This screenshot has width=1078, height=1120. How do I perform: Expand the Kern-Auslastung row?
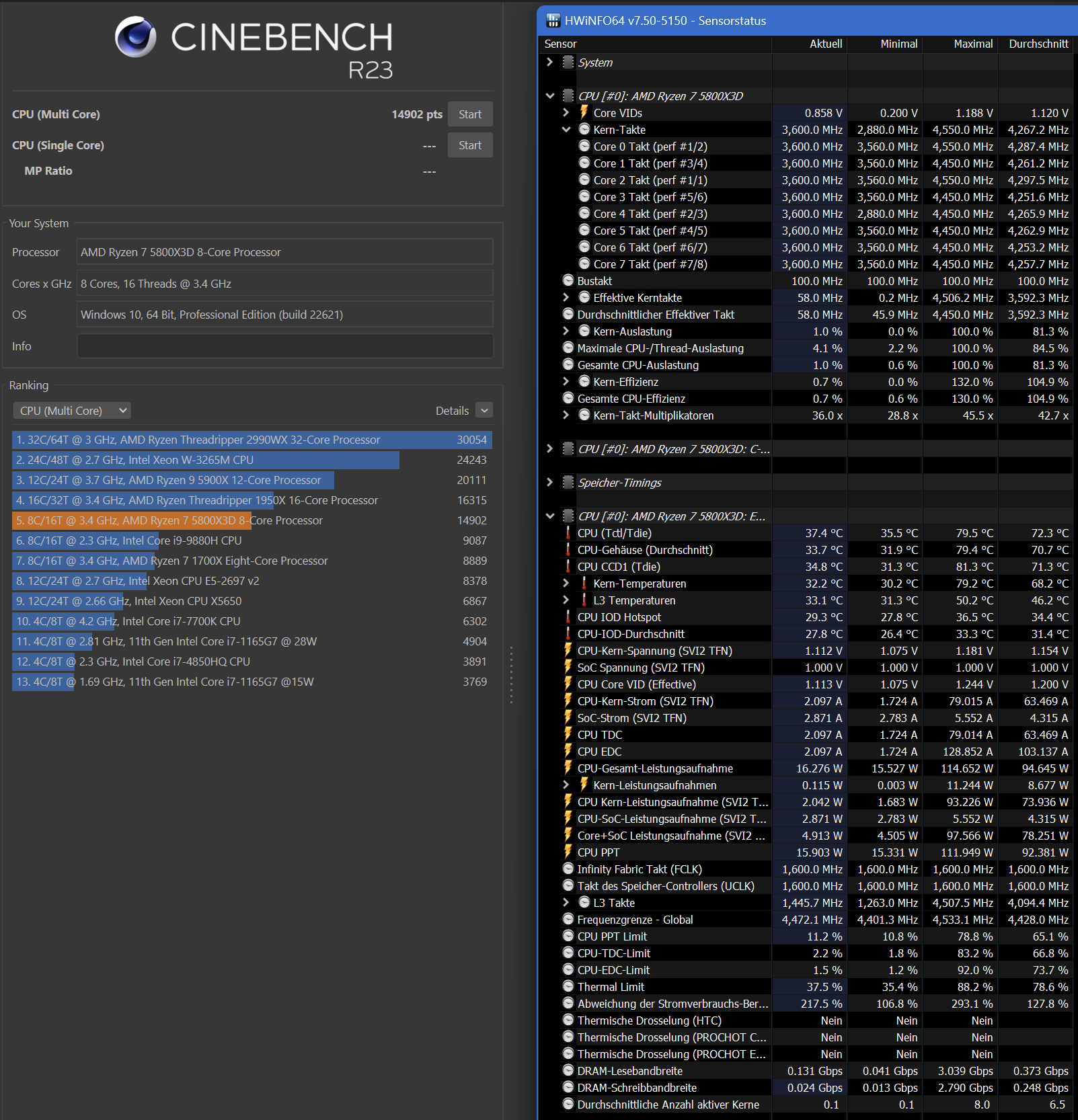(566, 331)
